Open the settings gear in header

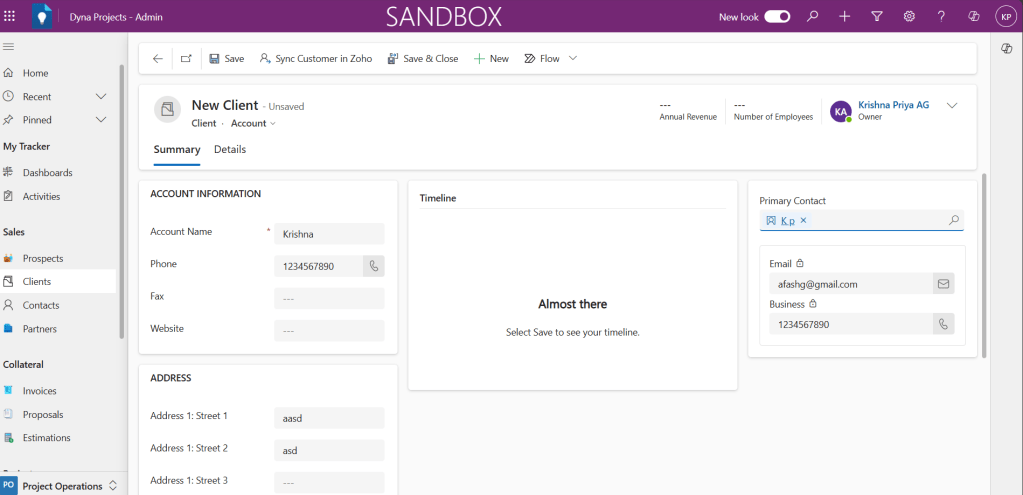coord(909,17)
